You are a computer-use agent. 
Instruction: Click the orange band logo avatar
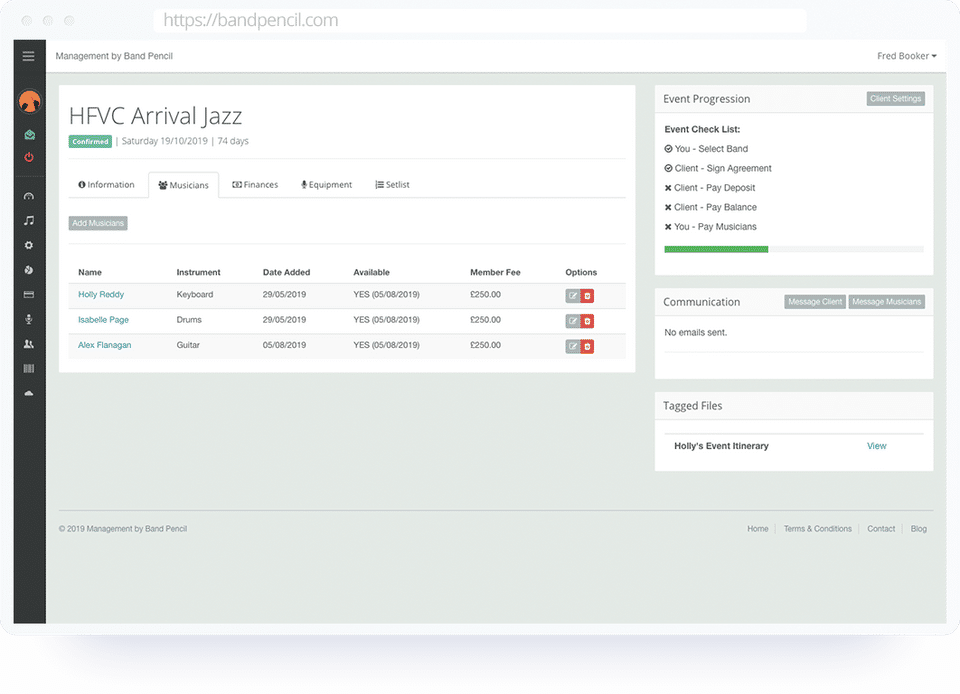coord(29,101)
